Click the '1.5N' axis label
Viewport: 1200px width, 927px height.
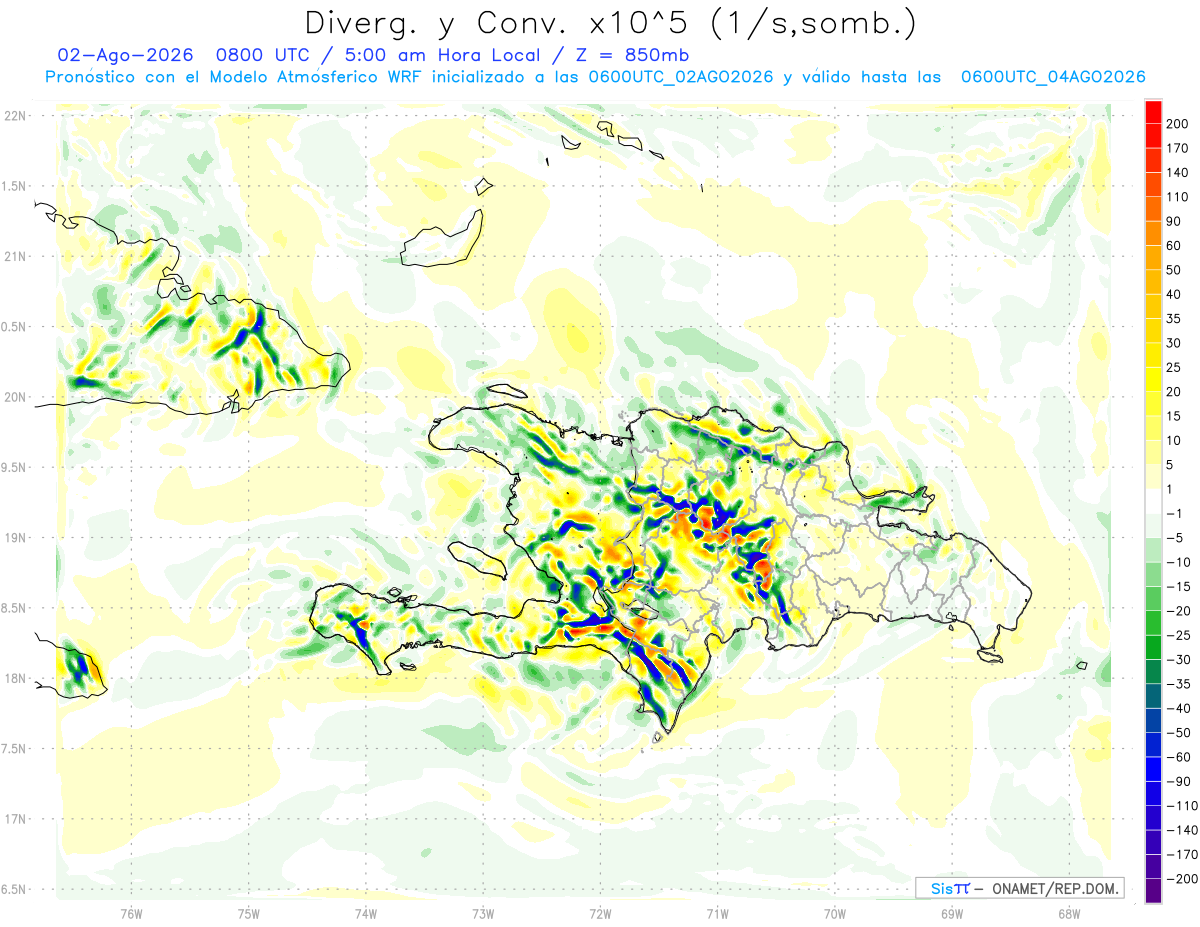(x=15, y=186)
